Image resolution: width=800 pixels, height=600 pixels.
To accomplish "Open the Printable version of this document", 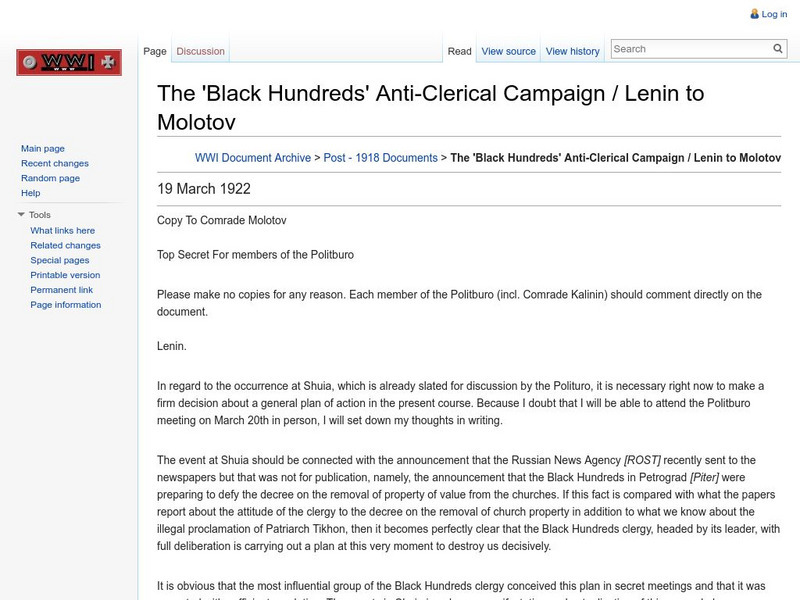I will pos(64,273).
